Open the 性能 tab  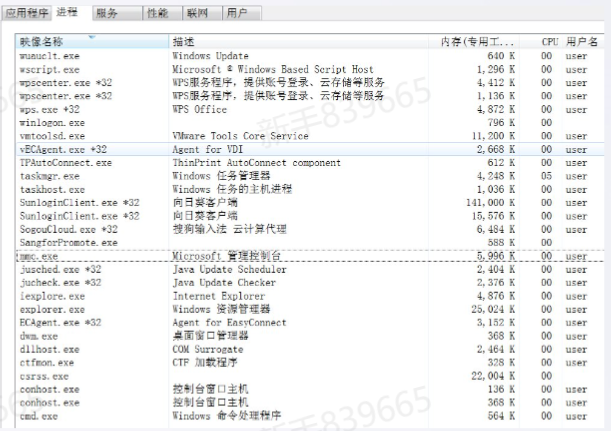click(x=162, y=13)
